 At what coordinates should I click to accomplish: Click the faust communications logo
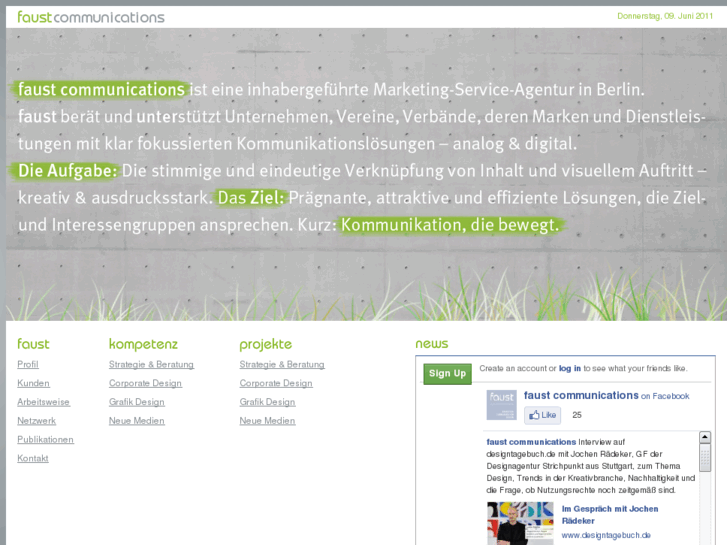click(91, 17)
